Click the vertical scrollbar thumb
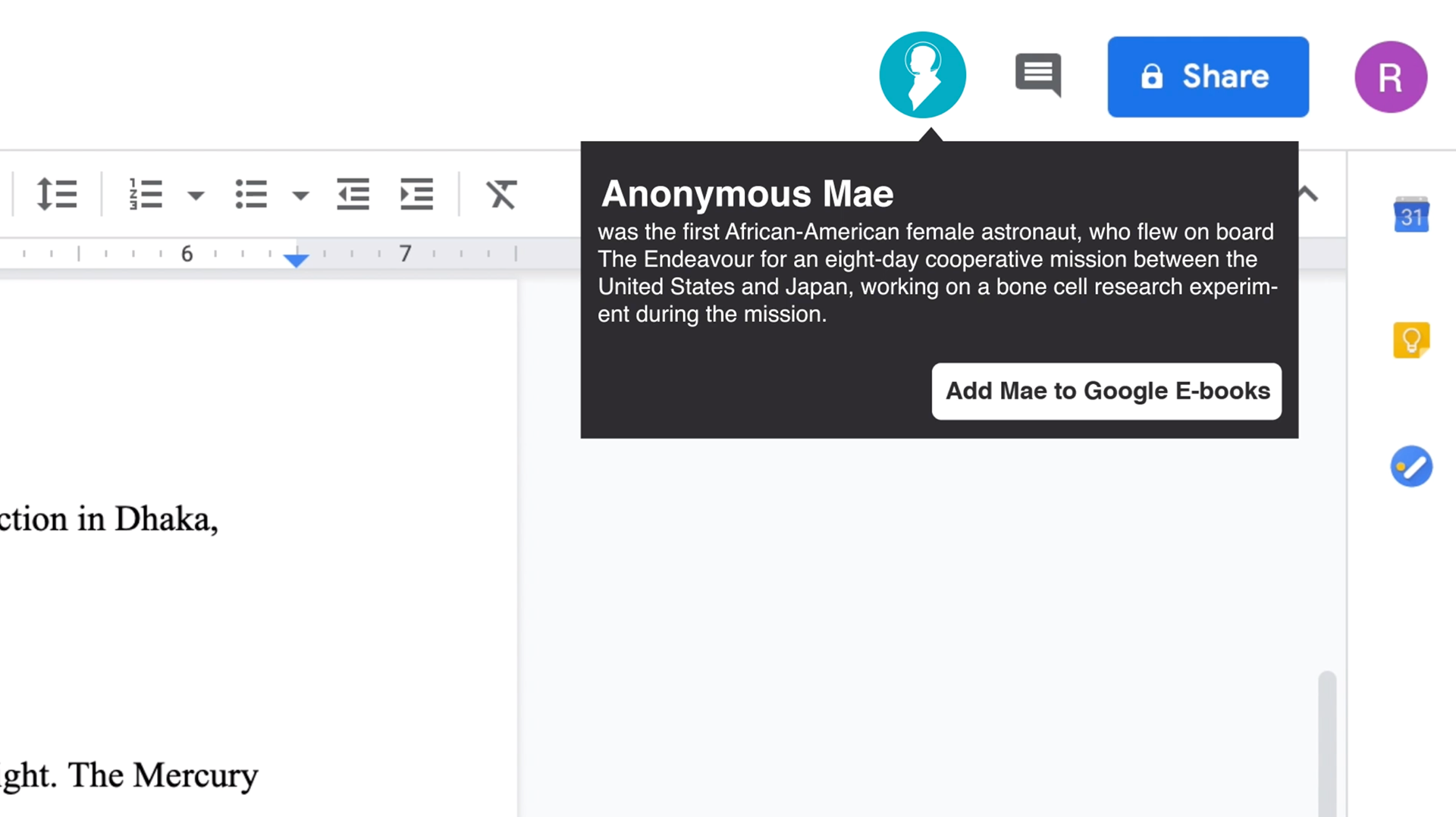This screenshot has height=817, width=1456. click(1327, 743)
